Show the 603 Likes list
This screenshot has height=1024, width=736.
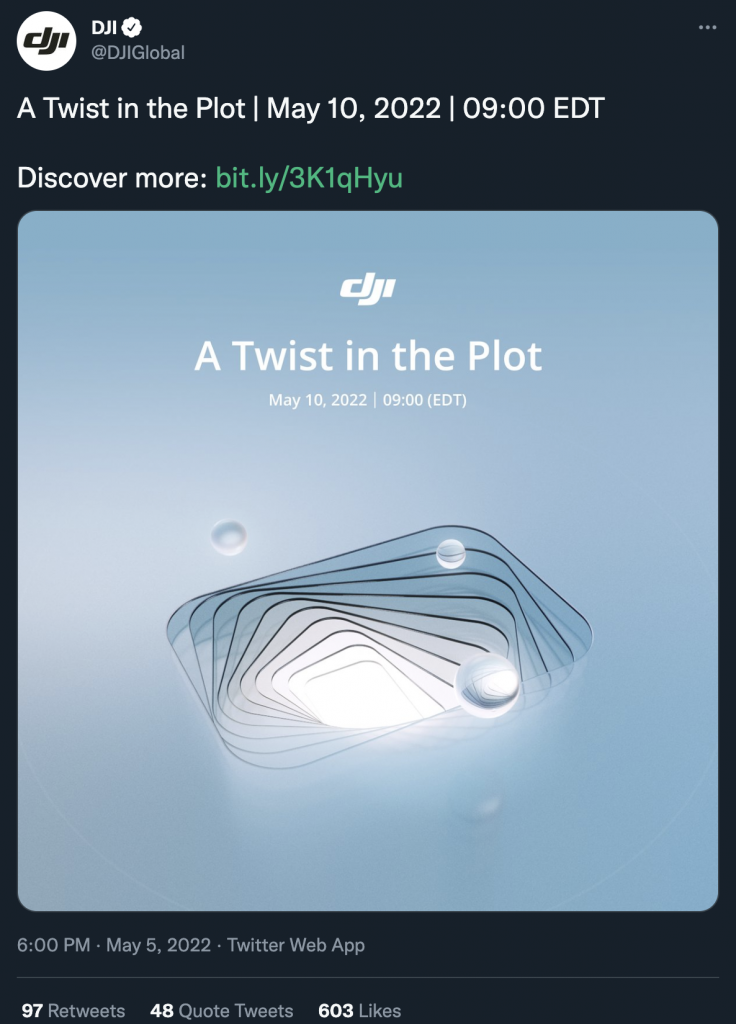tap(359, 1010)
